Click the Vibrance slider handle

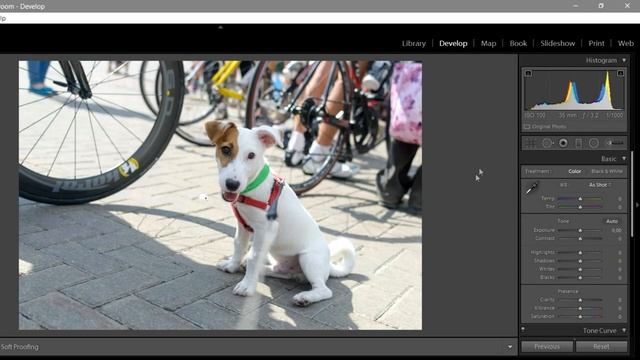(x=580, y=308)
